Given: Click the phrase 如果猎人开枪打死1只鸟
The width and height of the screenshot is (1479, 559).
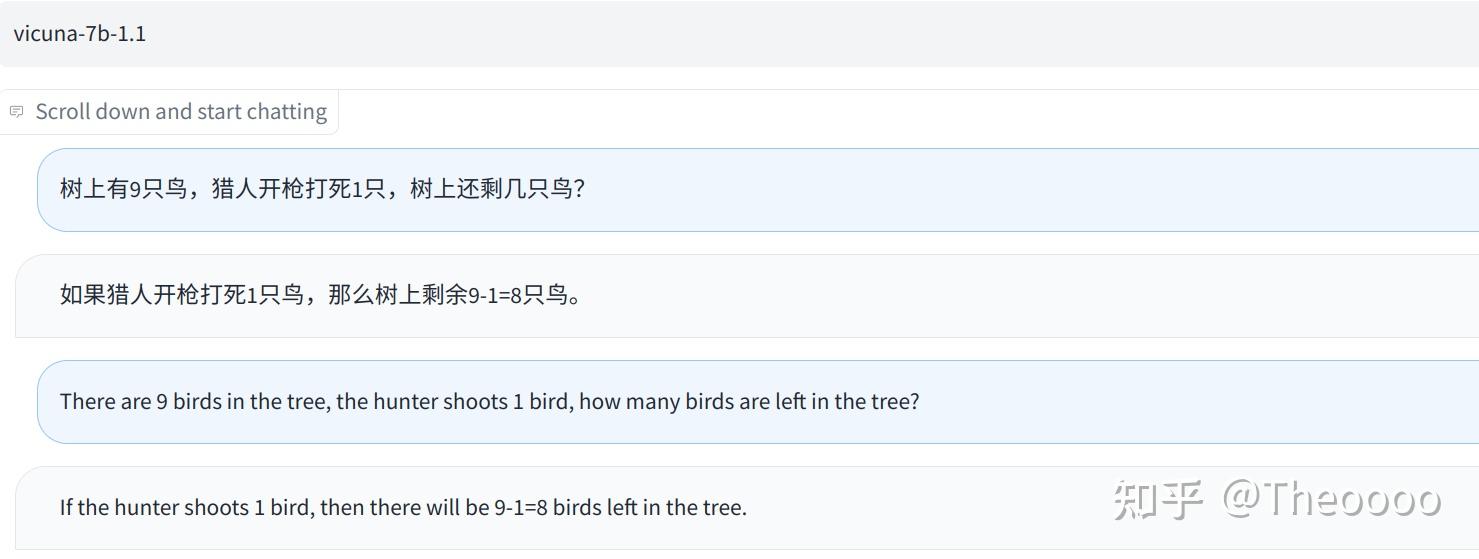Looking at the screenshot, I should (181, 296).
